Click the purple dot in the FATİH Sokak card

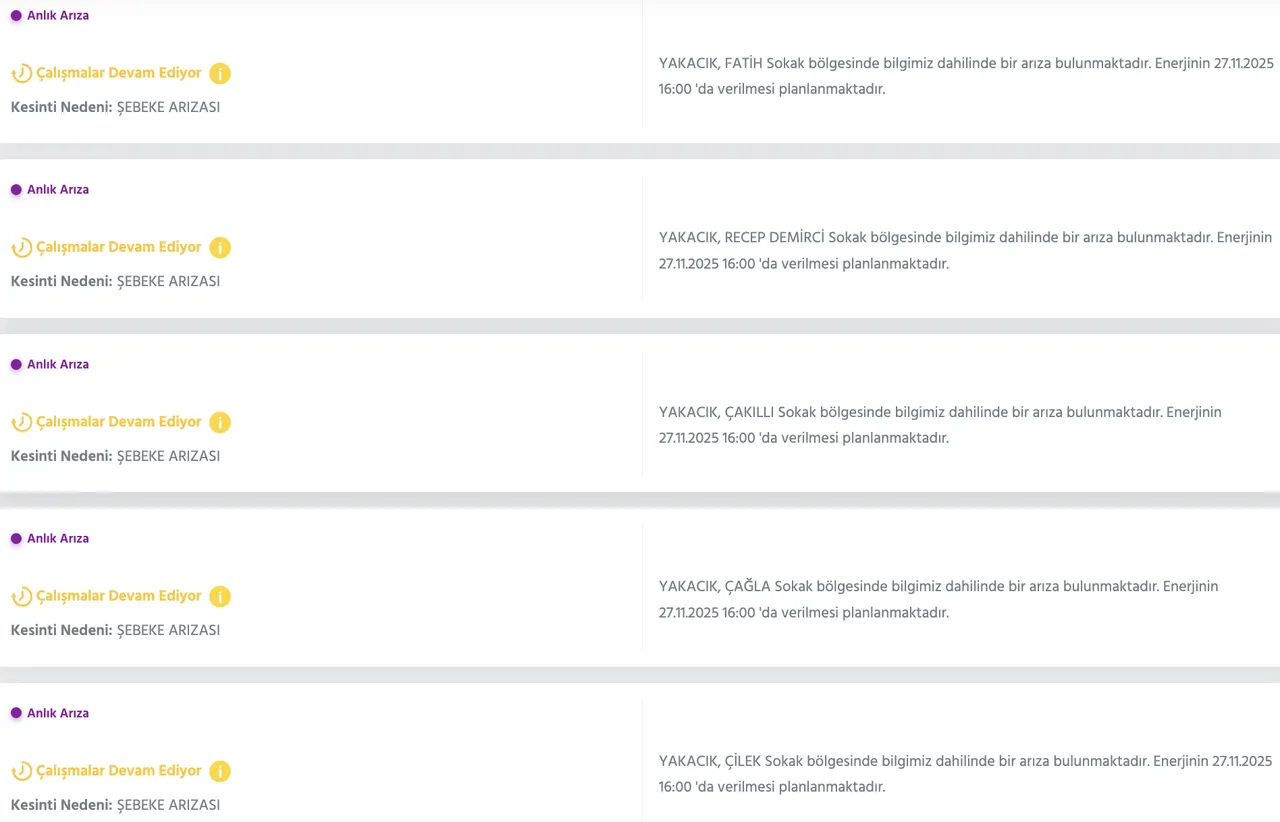tap(16, 15)
